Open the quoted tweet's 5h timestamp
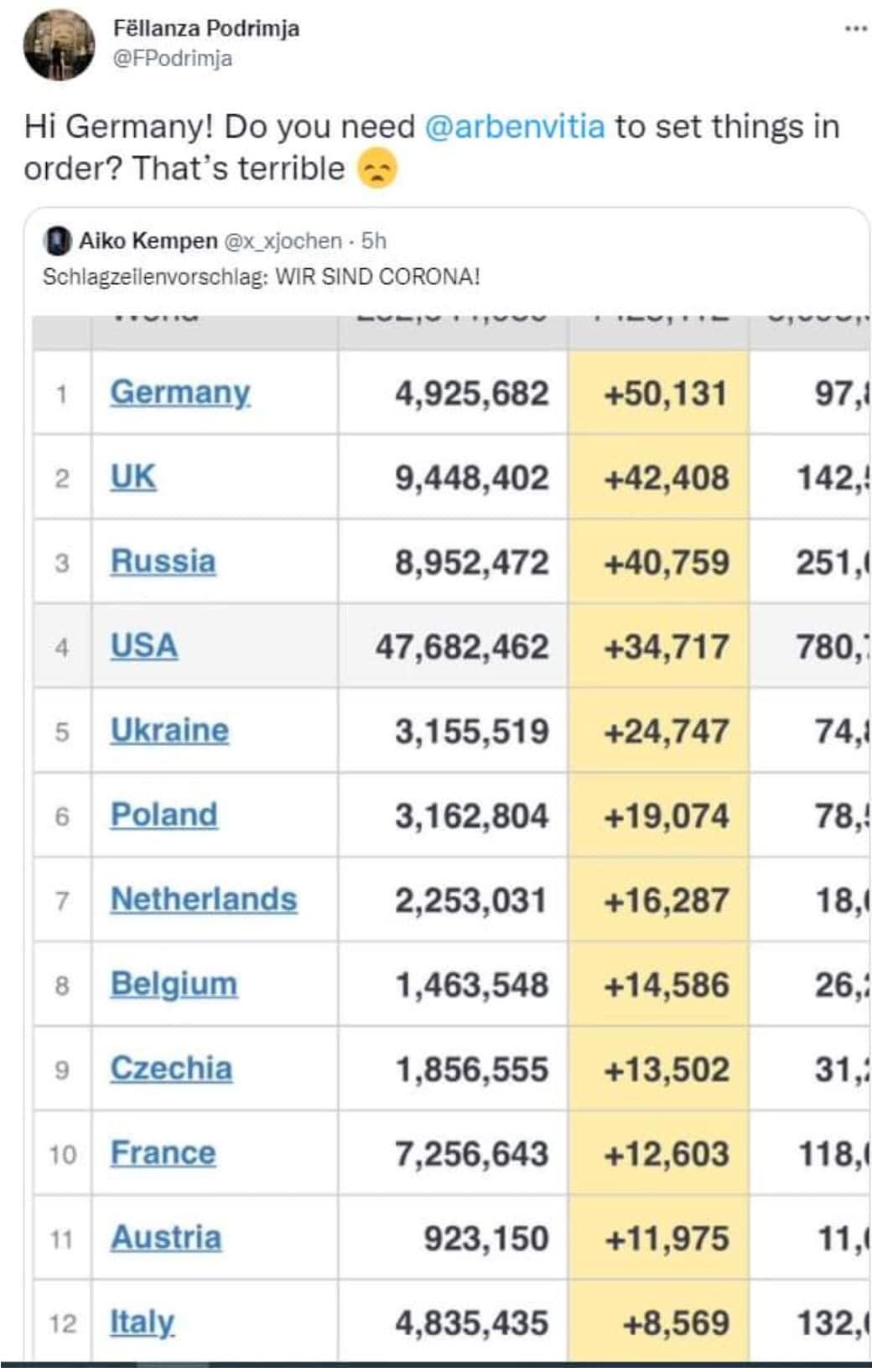872x1372 pixels. point(374,241)
